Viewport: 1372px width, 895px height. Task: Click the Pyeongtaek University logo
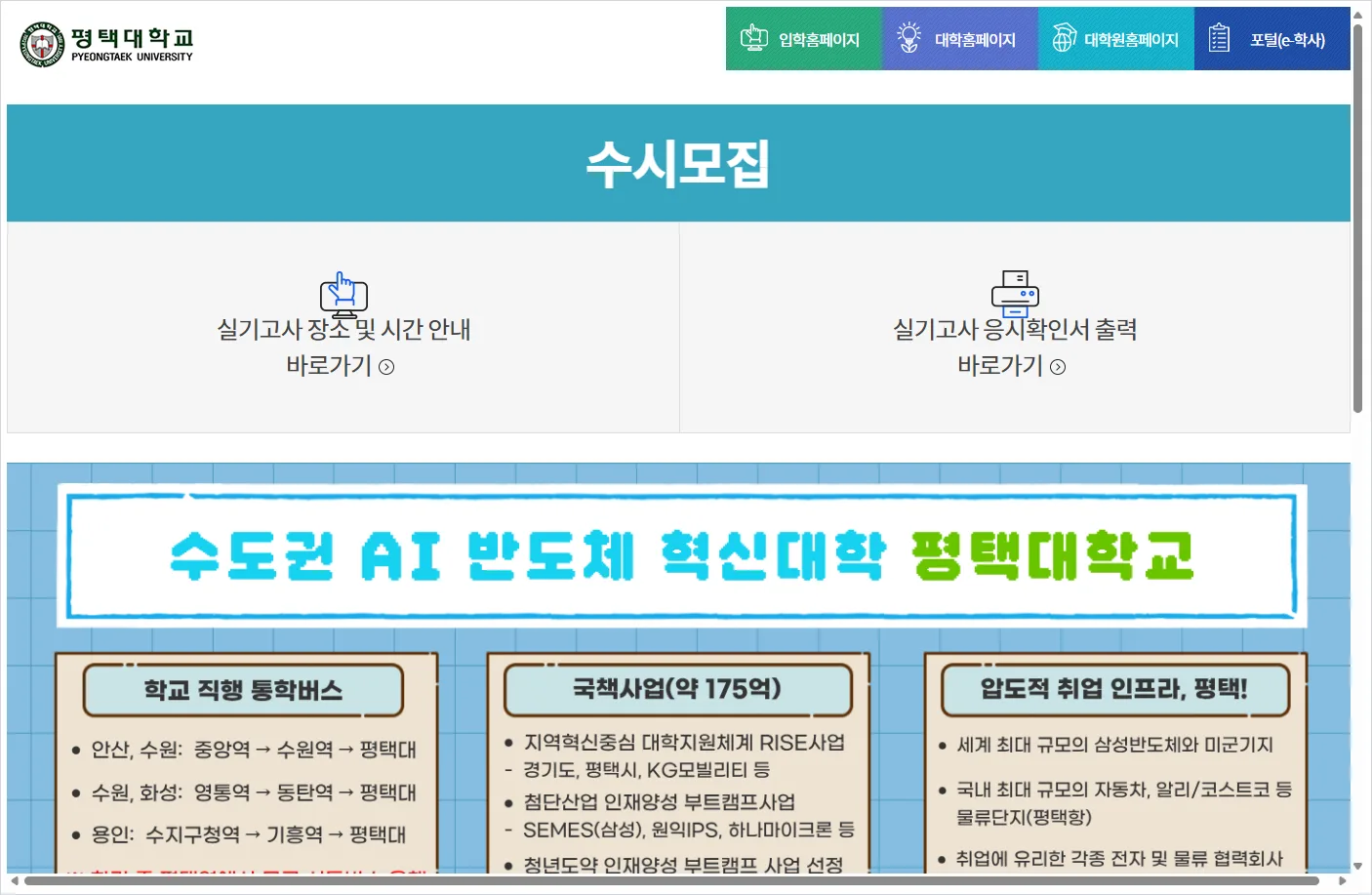point(106,44)
